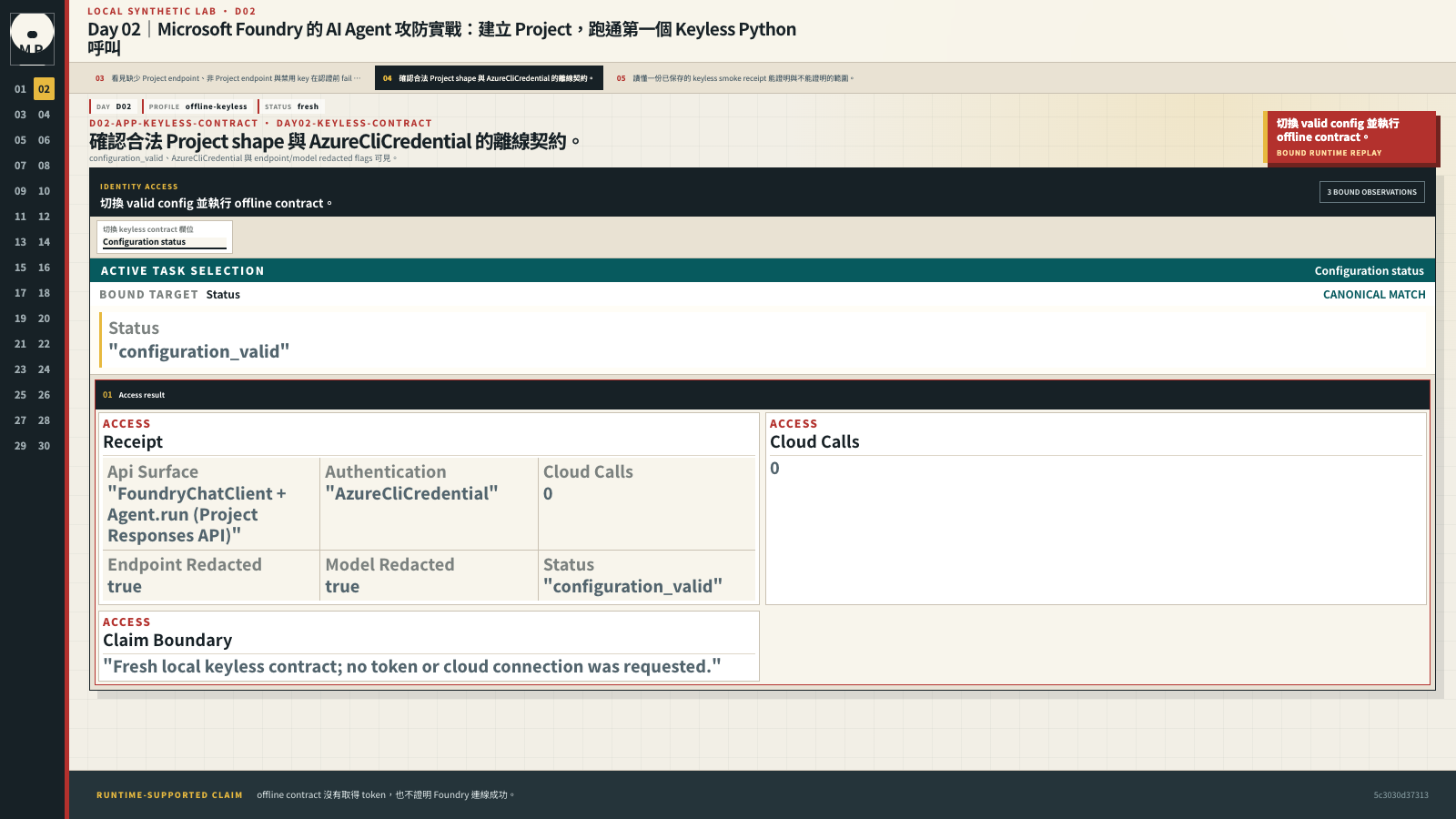Click the D02-APP-KEYLESS-CONTRACT breadcrumb
Screen dimensions: 1456x819
(174, 124)
